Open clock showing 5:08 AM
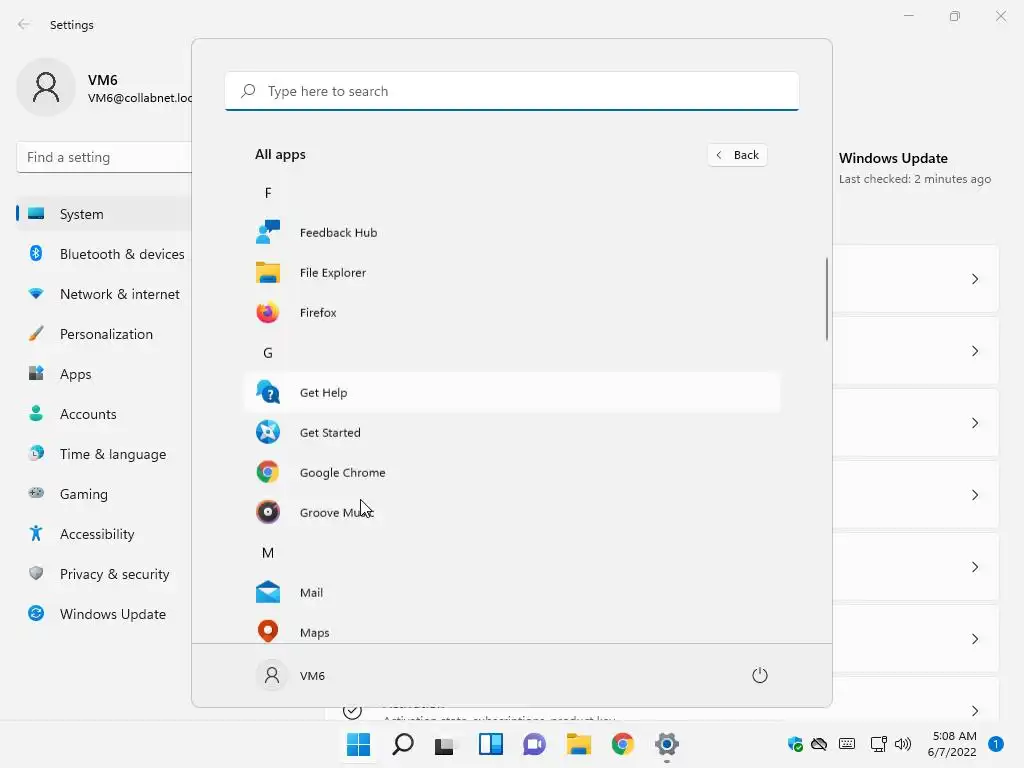The height and width of the screenshot is (768, 1024). [953, 744]
